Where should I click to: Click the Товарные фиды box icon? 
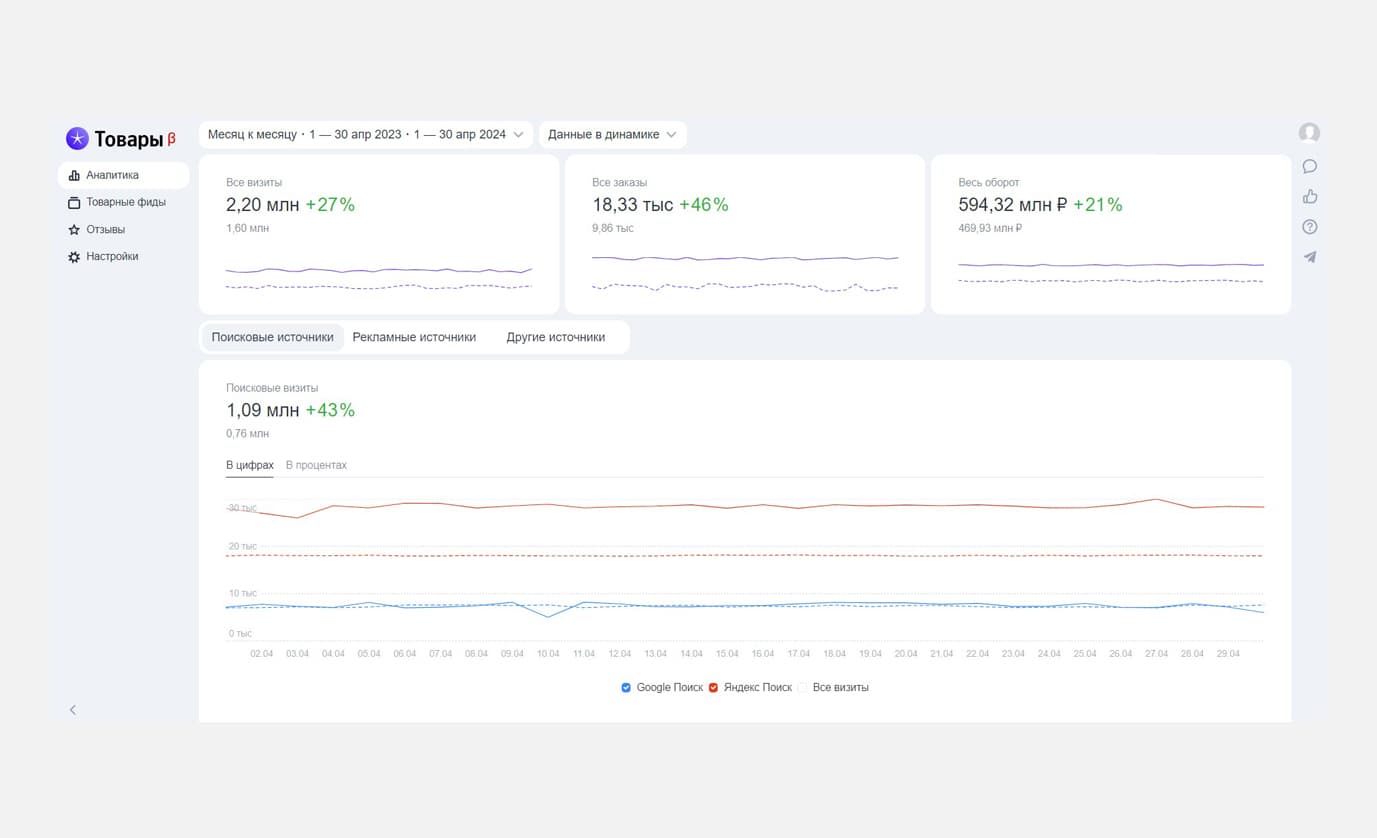[x=74, y=202]
